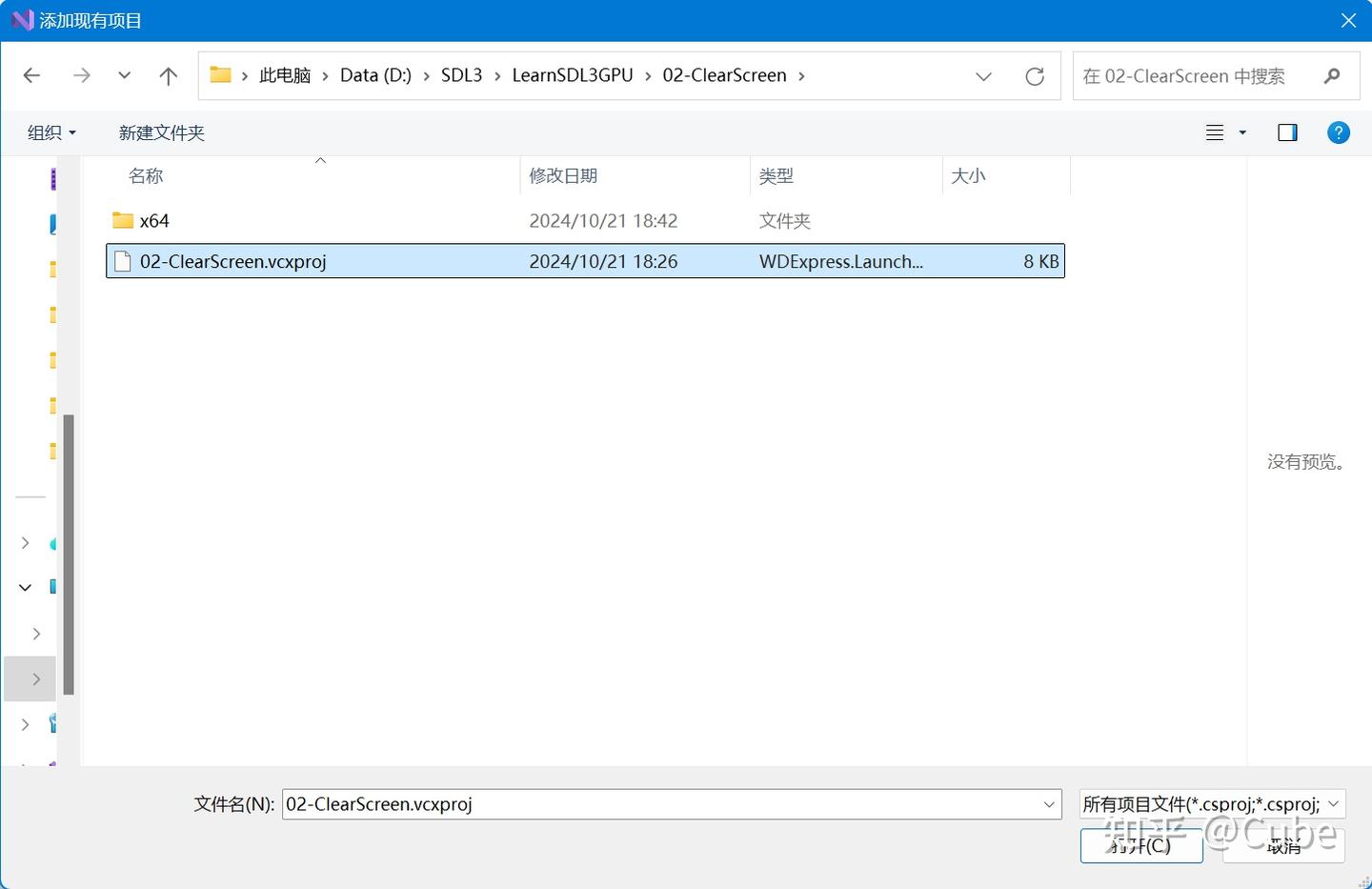Navigate to SDL3 in the breadcrumb path
Screen dimensions: 1372x889
462,74
